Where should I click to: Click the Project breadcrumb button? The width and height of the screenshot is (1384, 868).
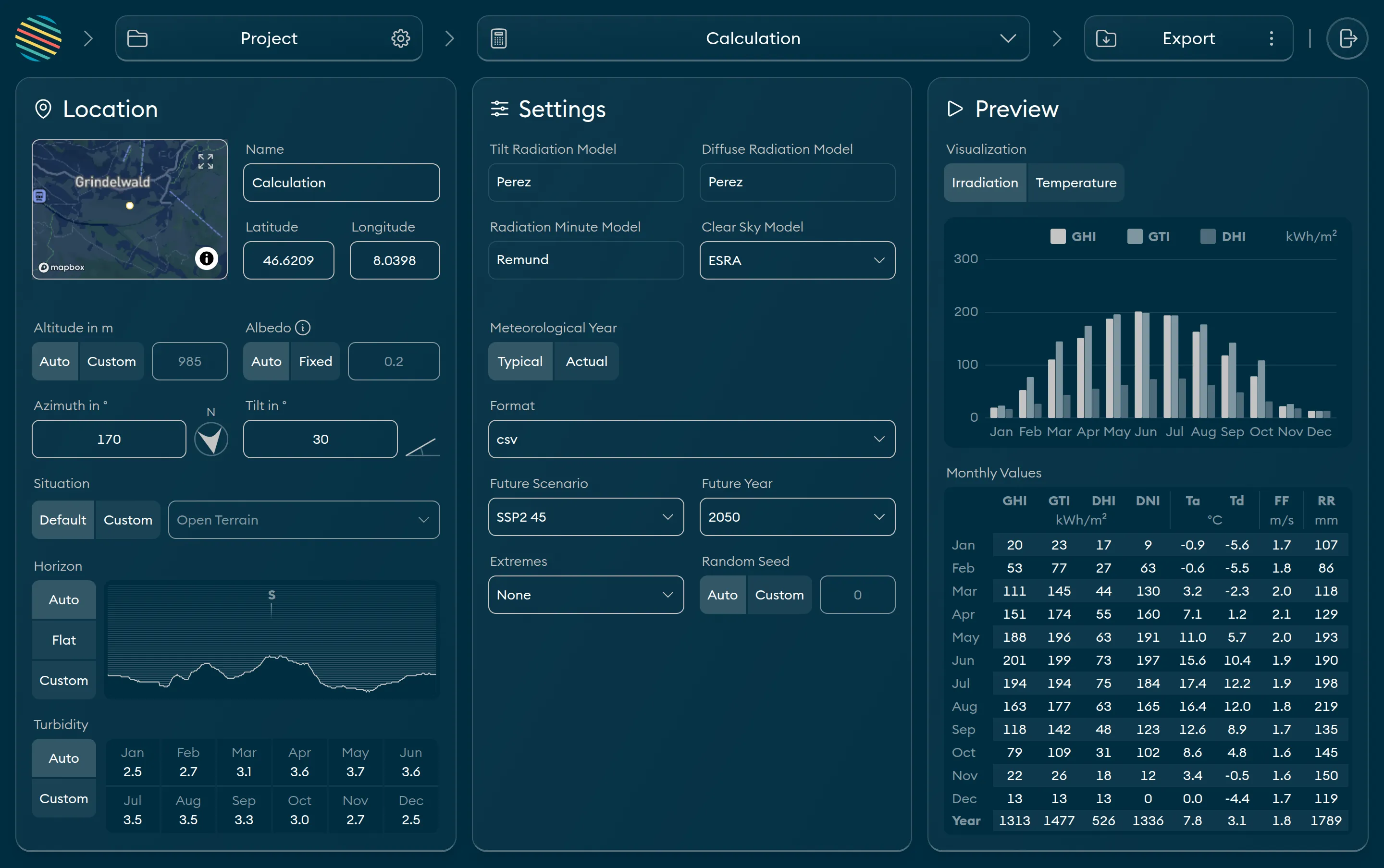pos(268,38)
